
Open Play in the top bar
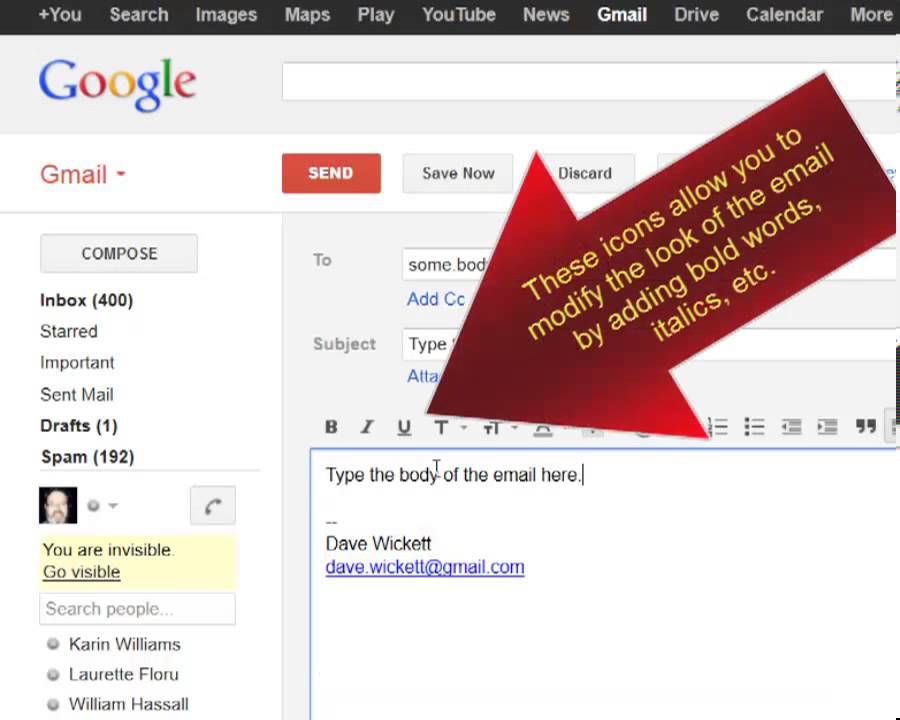click(375, 15)
